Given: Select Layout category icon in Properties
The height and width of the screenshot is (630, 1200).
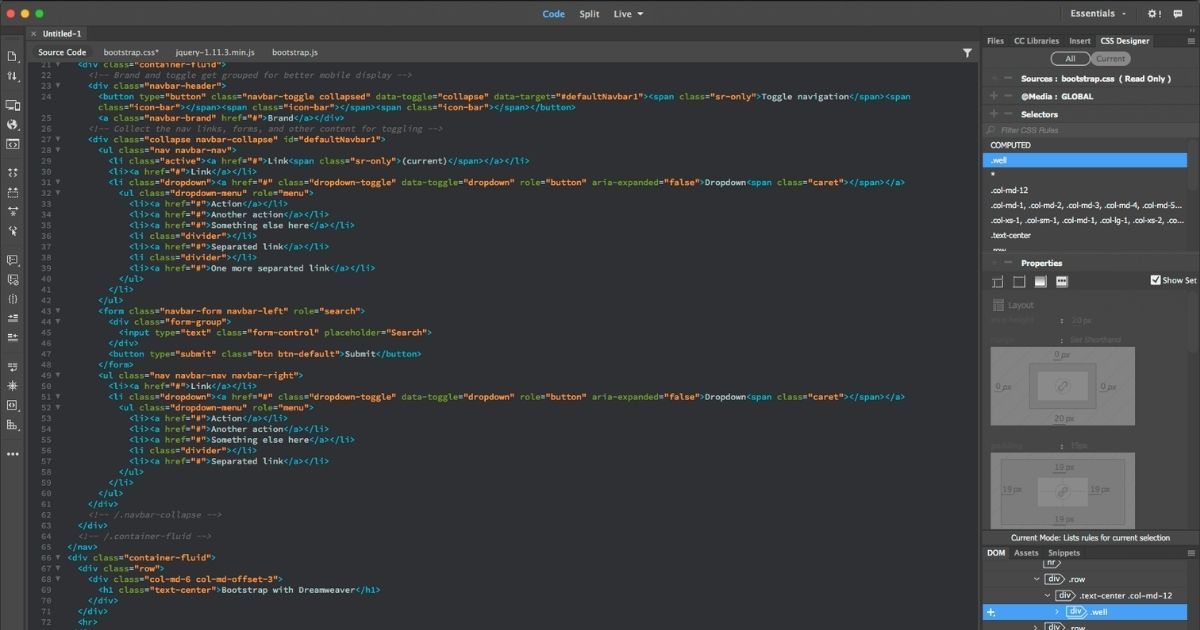Looking at the screenshot, I should (998, 281).
